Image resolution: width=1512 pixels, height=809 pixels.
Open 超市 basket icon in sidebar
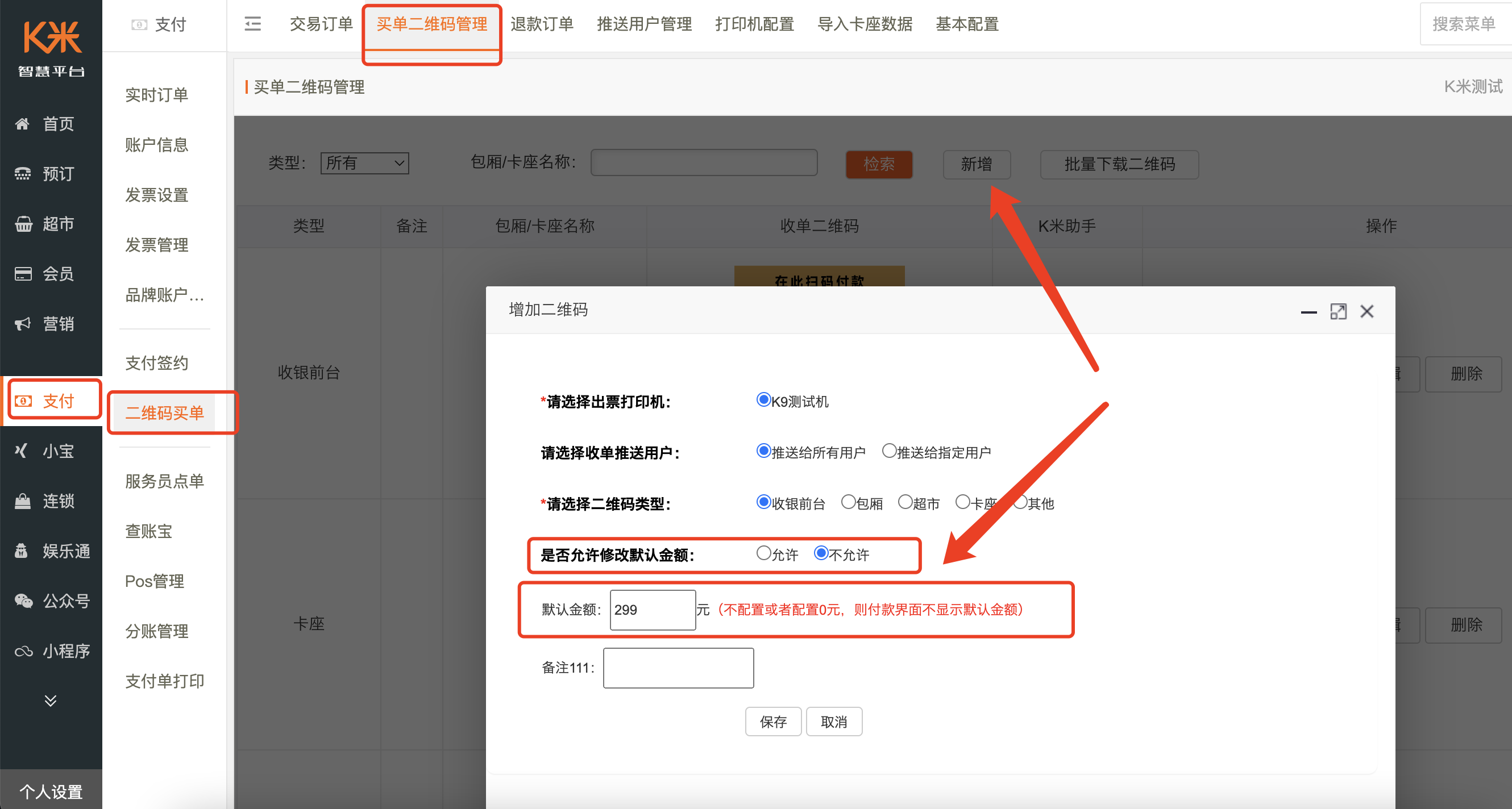click(23, 223)
